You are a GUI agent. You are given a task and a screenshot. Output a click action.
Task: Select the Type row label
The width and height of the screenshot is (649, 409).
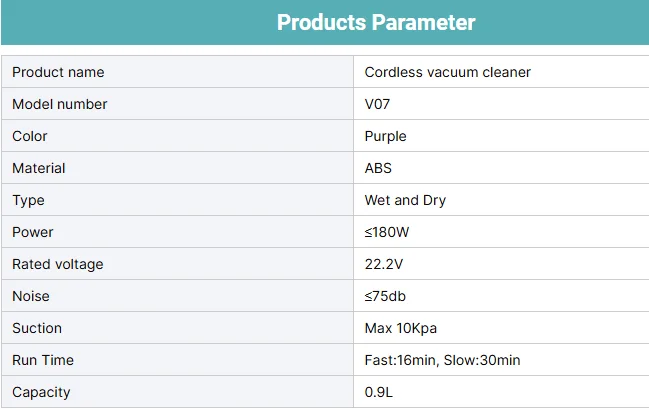[28, 200]
